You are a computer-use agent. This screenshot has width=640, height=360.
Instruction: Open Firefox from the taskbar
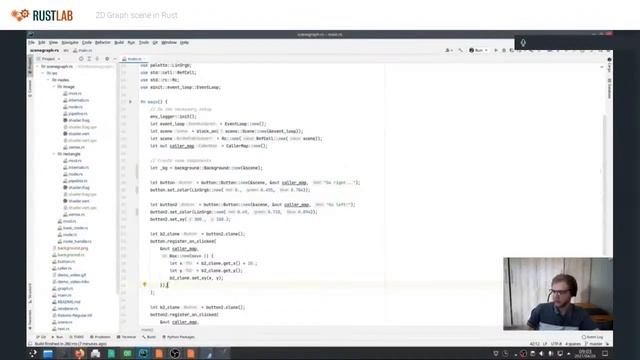[x=80, y=353]
